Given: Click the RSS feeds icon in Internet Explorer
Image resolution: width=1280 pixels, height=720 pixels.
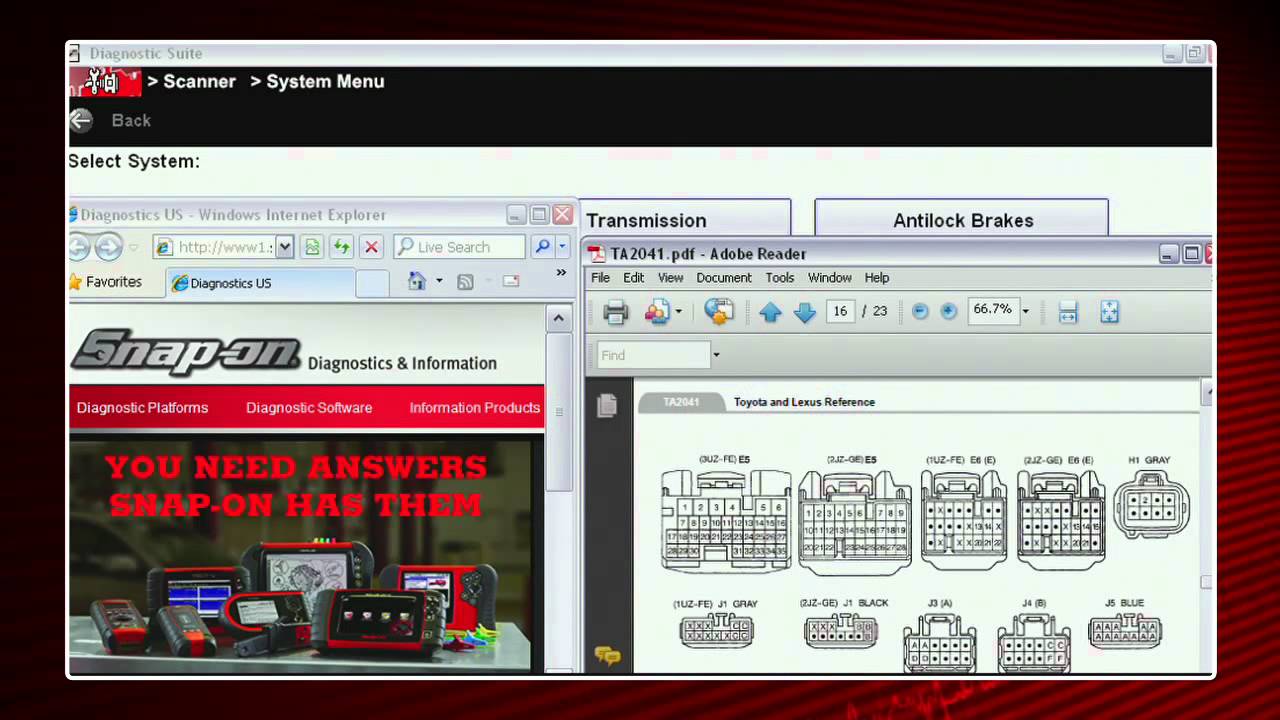Looking at the screenshot, I should tap(465, 282).
